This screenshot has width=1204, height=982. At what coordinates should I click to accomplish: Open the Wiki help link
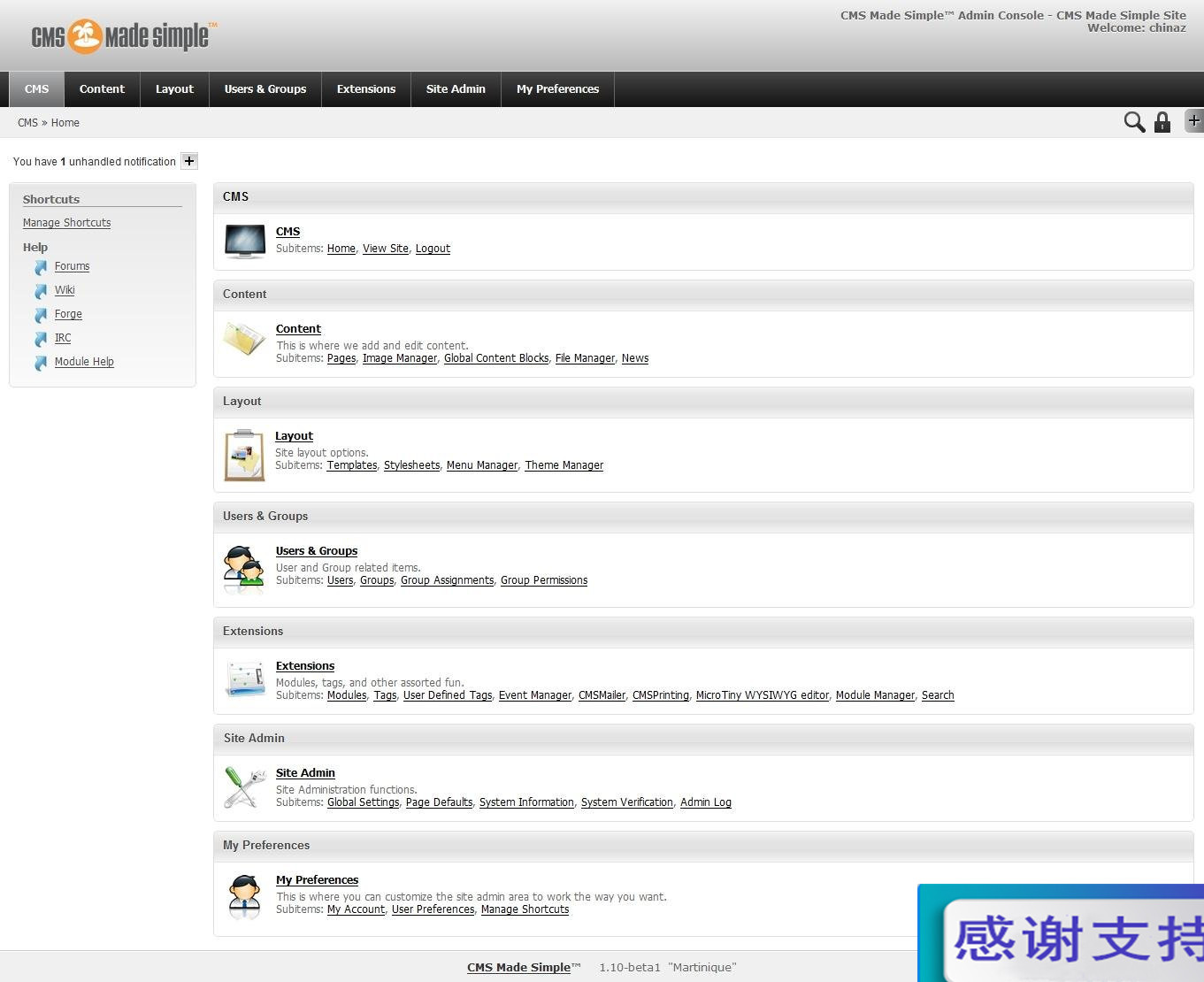65,290
